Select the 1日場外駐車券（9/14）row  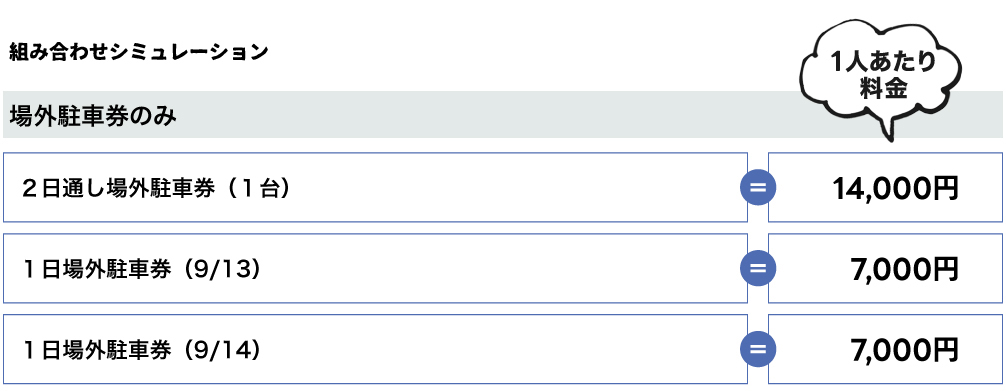tap(375, 349)
